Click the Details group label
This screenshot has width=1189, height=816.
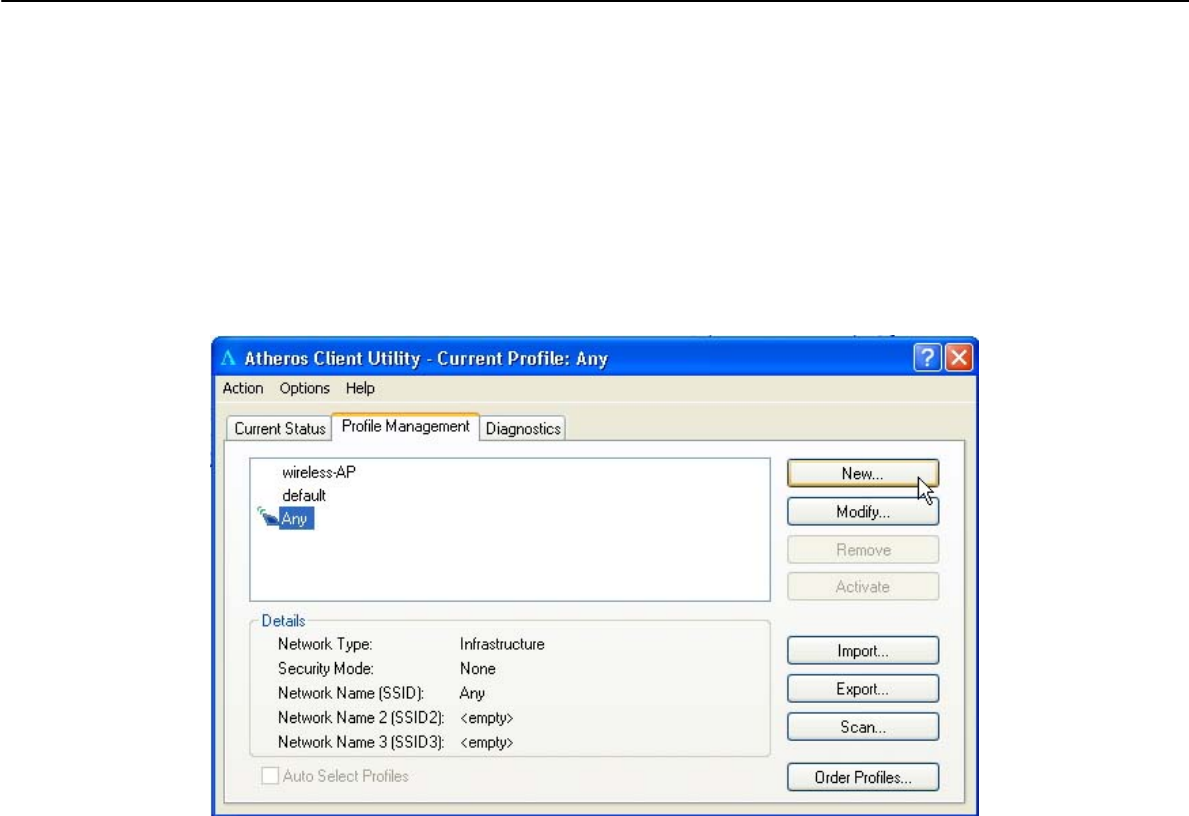283,620
